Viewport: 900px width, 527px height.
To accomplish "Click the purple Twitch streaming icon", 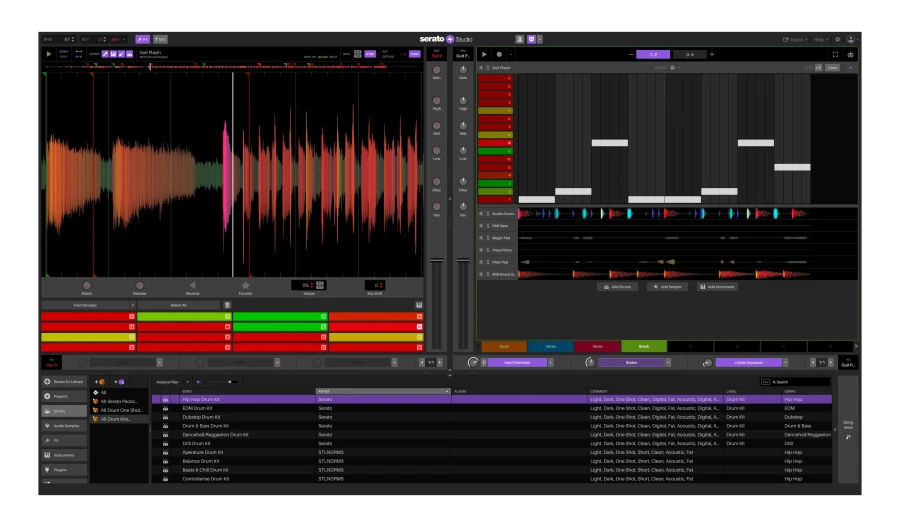I will (x=532, y=39).
